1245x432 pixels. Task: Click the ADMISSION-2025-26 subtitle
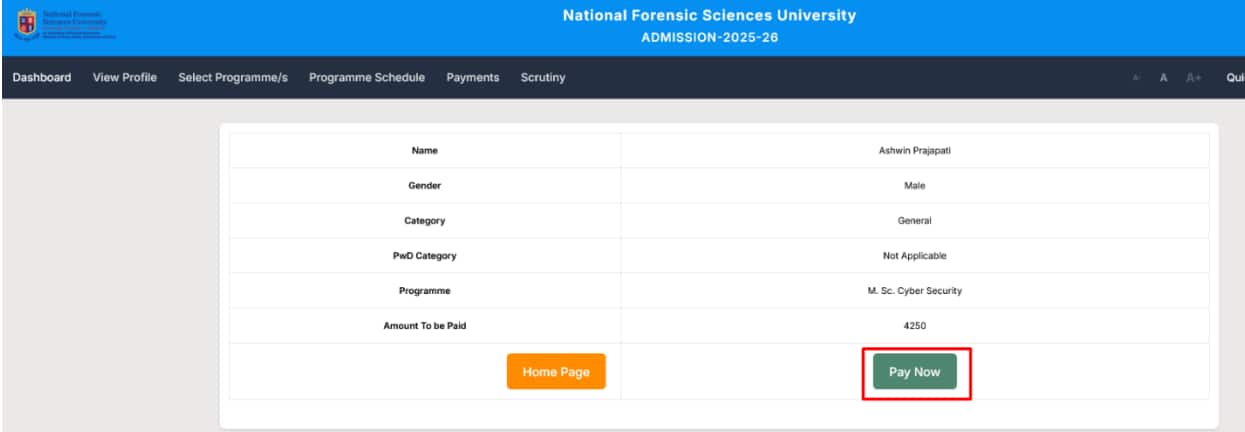click(709, 38)
